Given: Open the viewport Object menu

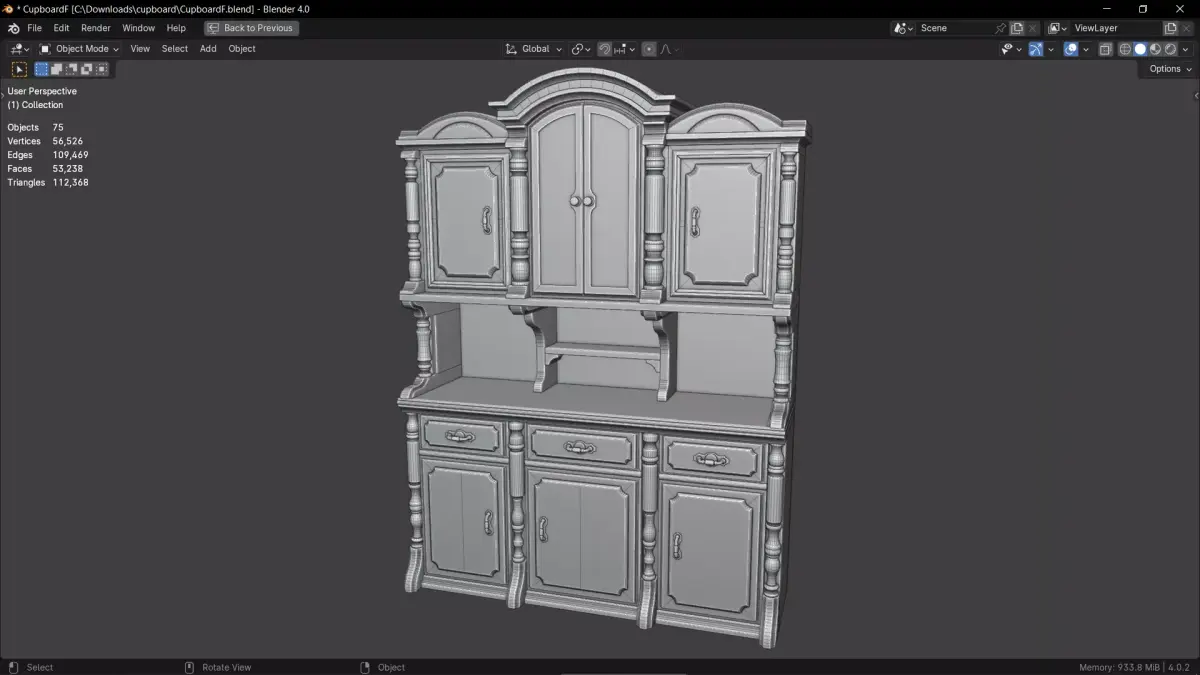Looking at the screenshot, I should pos(242,48).
